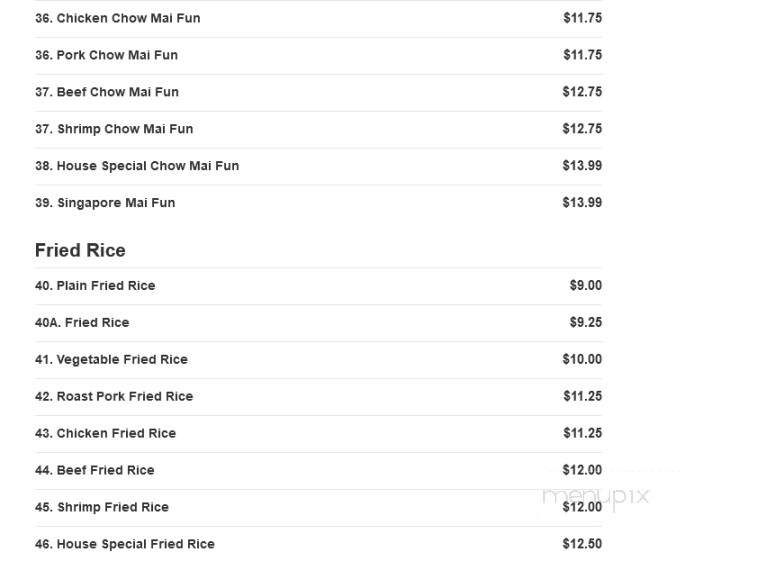This screenshot has height=579, width=775.
Task: Click the menupix watermark logo
Action: pyautogui.click(x=595, y=496)
